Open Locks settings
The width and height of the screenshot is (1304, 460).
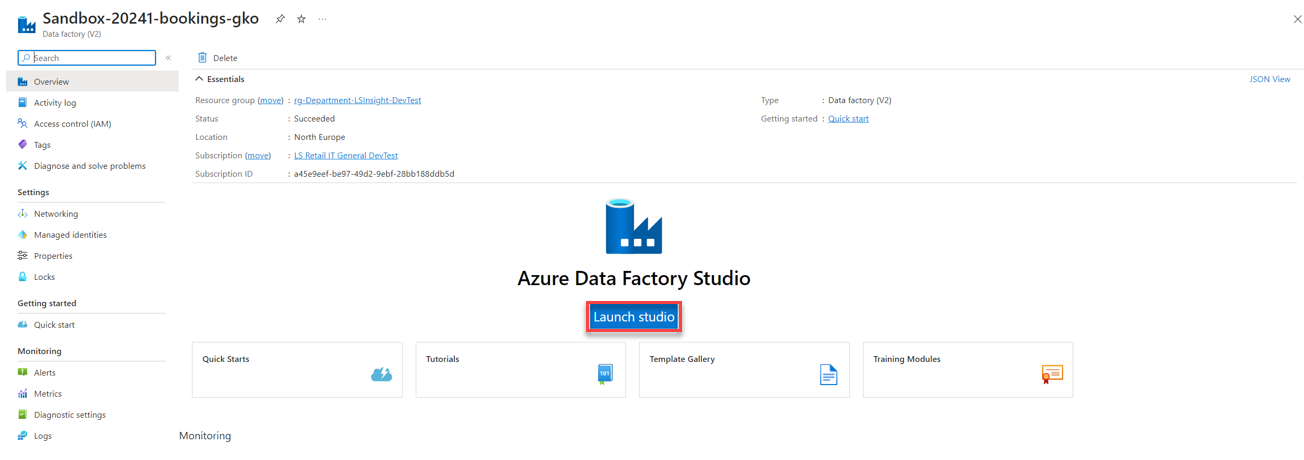44,277
